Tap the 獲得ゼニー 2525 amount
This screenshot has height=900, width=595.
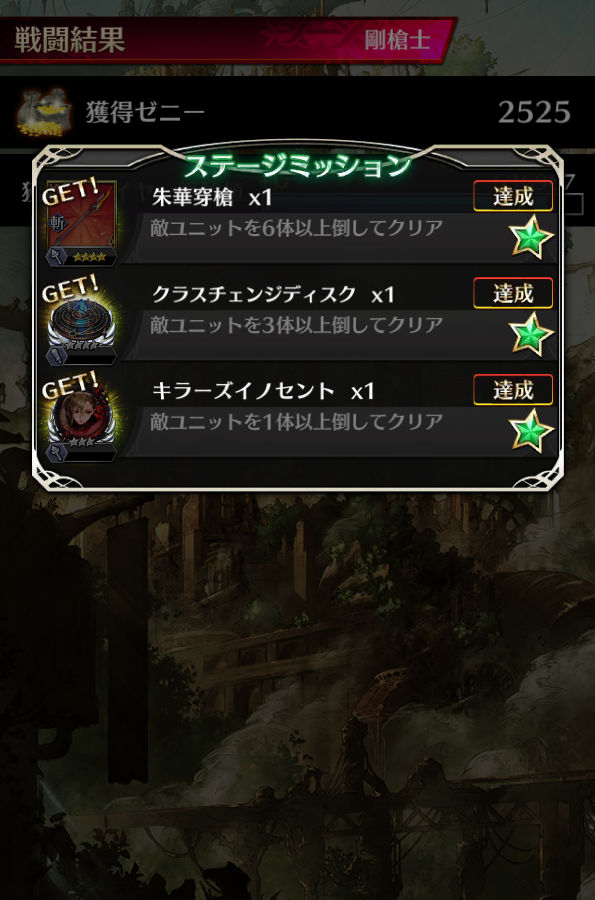pos(534,112)
